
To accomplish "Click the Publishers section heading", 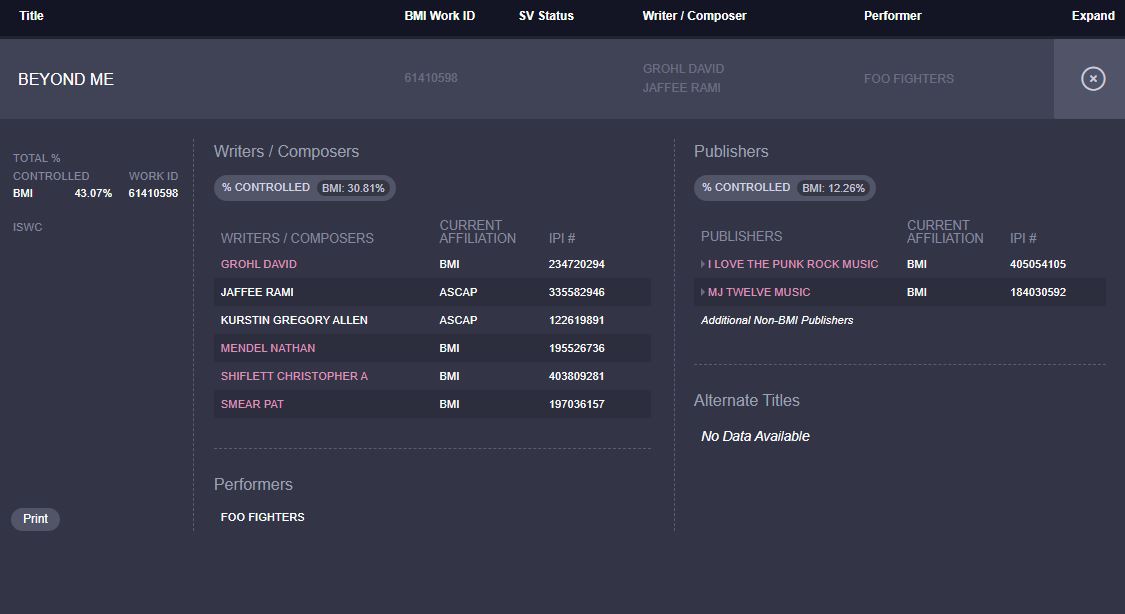I will click(x=731, y=151).
